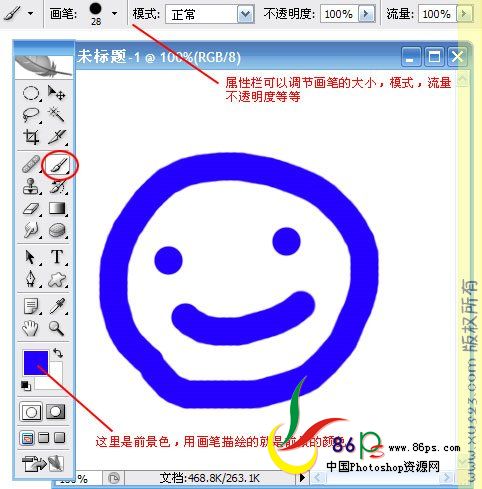
Task: Select the Healing Brush tool
Action: (x=31, y=165)
